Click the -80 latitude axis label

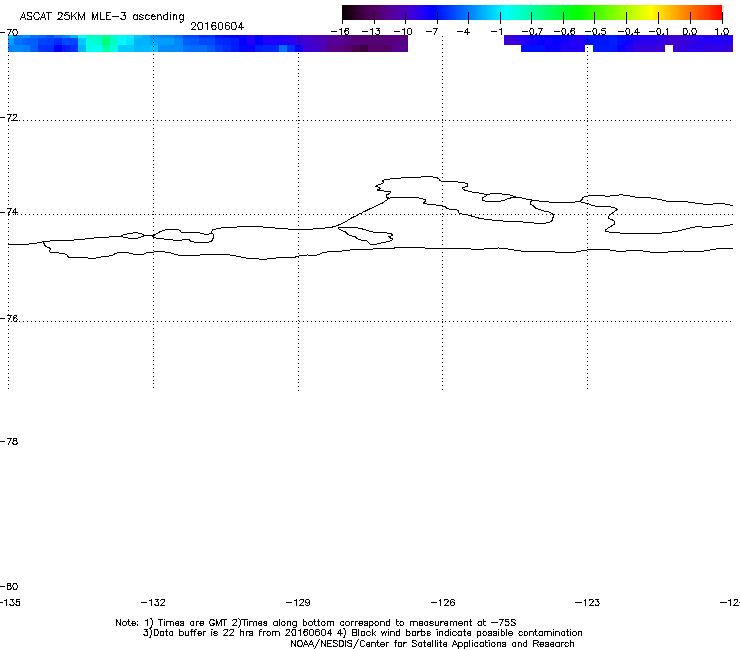pyautogui.click(x=9, y=587)
